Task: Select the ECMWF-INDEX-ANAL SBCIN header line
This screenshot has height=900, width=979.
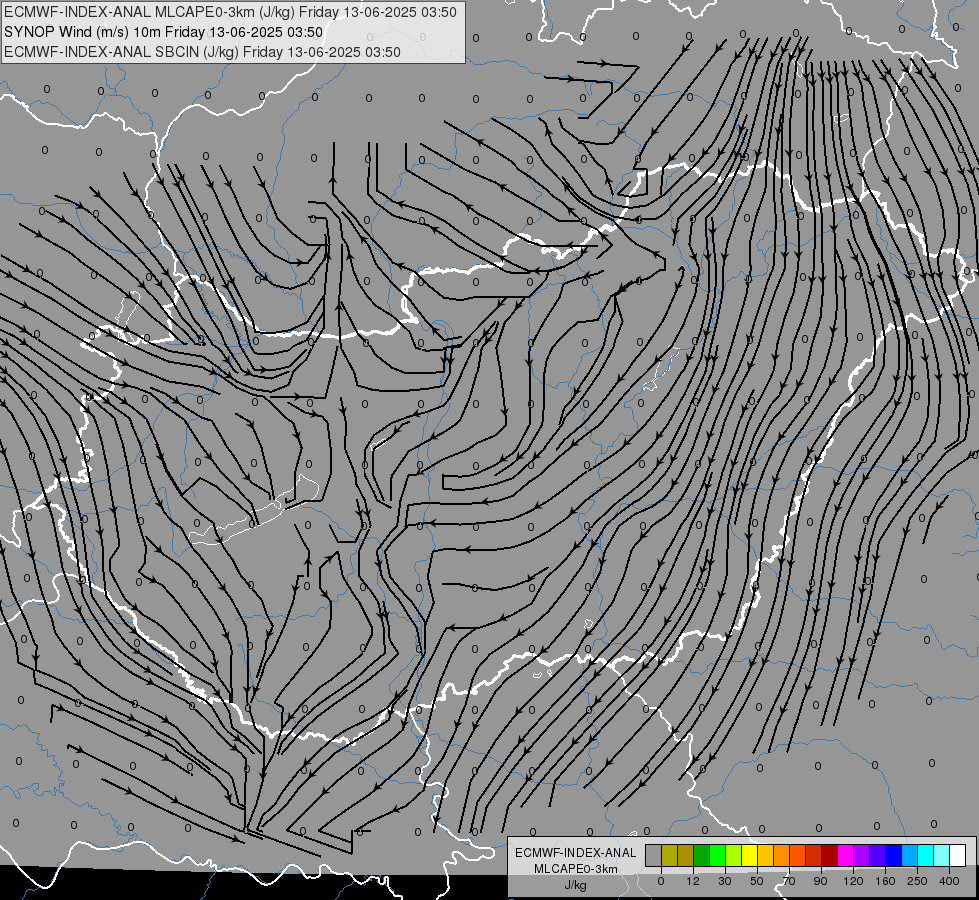Action: (x=202, y=52)
